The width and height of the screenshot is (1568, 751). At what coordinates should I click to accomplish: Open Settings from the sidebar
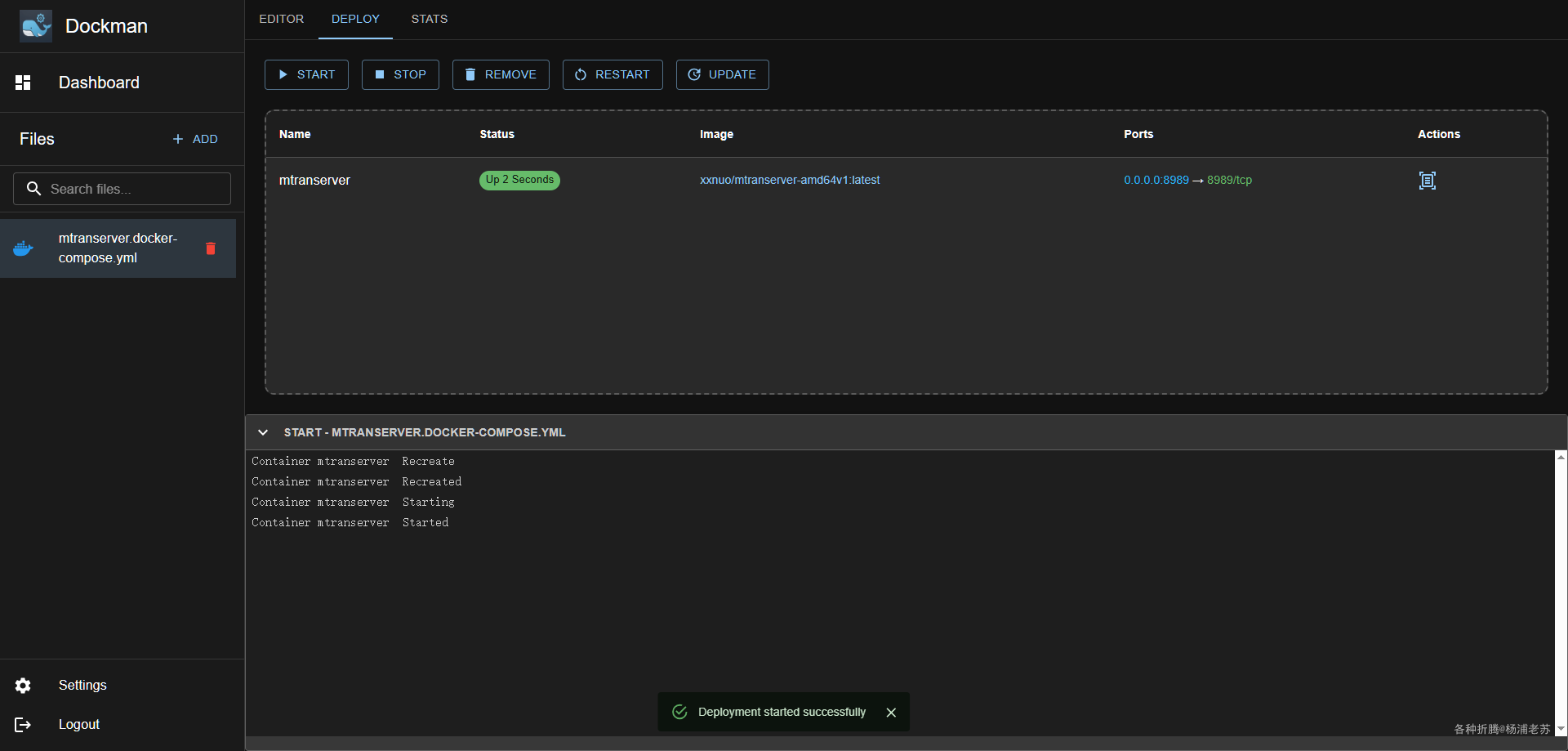(x=122, y=685)
